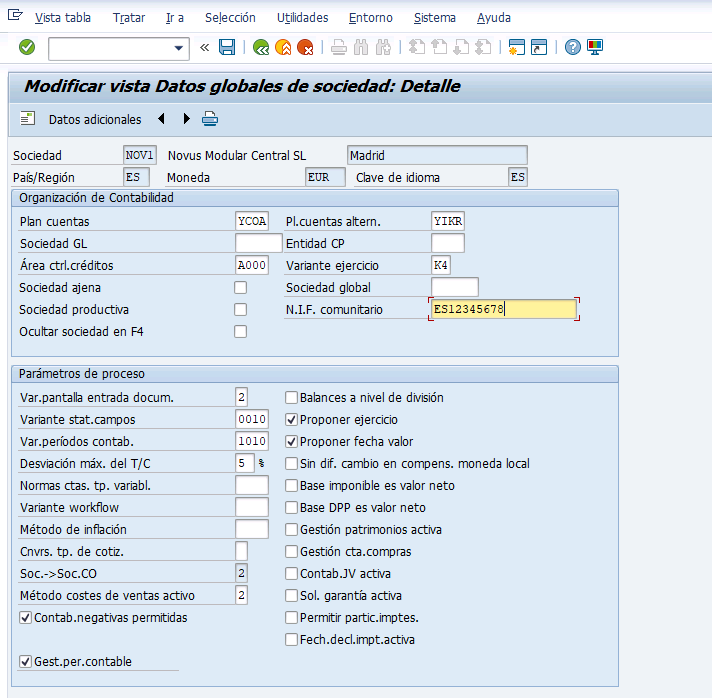
Task: Uncheck the Proponer ejercicio checkbox
Action: 291,419
